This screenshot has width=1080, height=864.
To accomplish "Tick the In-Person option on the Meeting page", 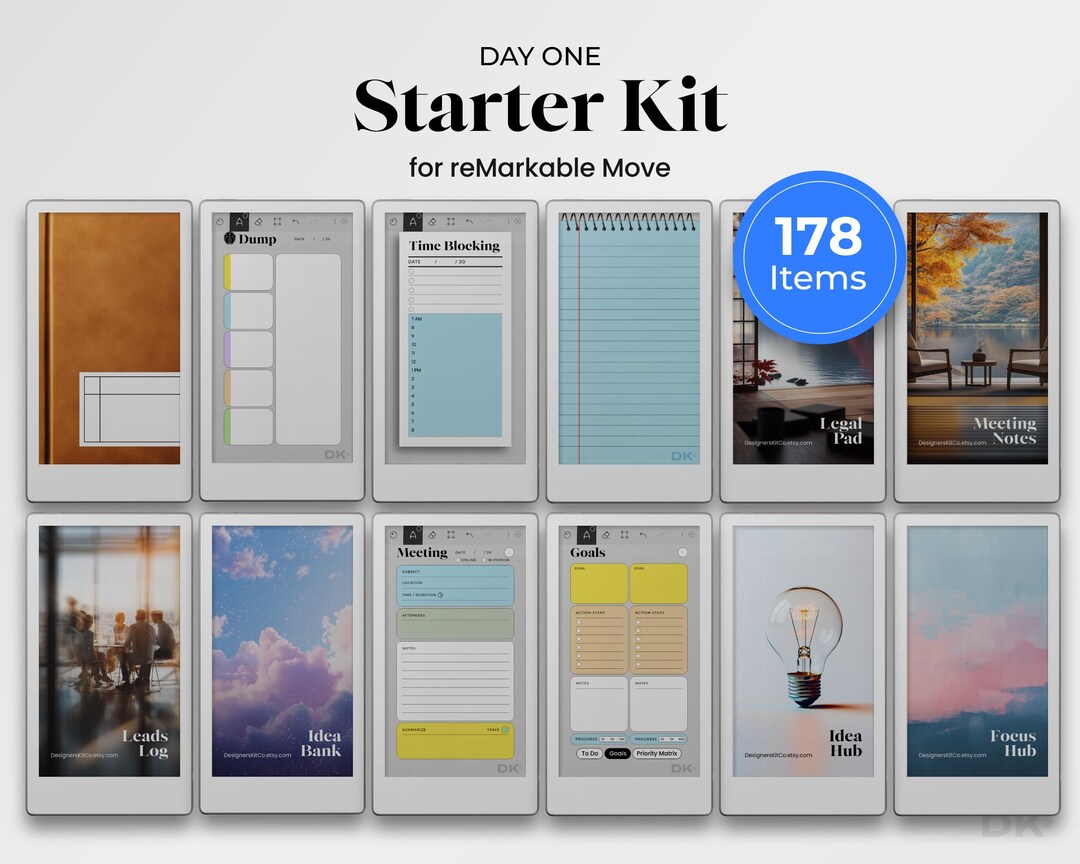I will point(486,560).
